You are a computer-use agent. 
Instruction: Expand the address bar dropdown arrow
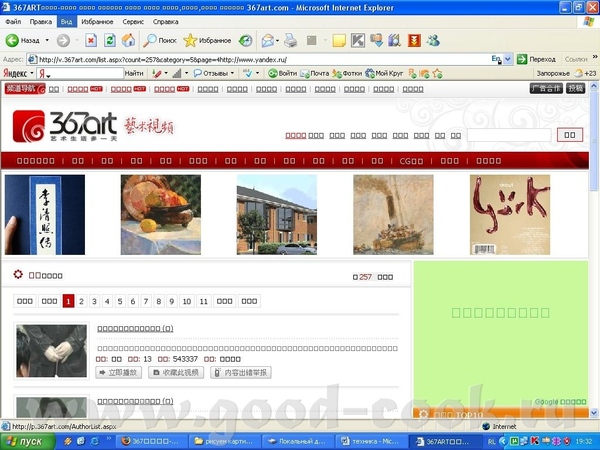508,59
